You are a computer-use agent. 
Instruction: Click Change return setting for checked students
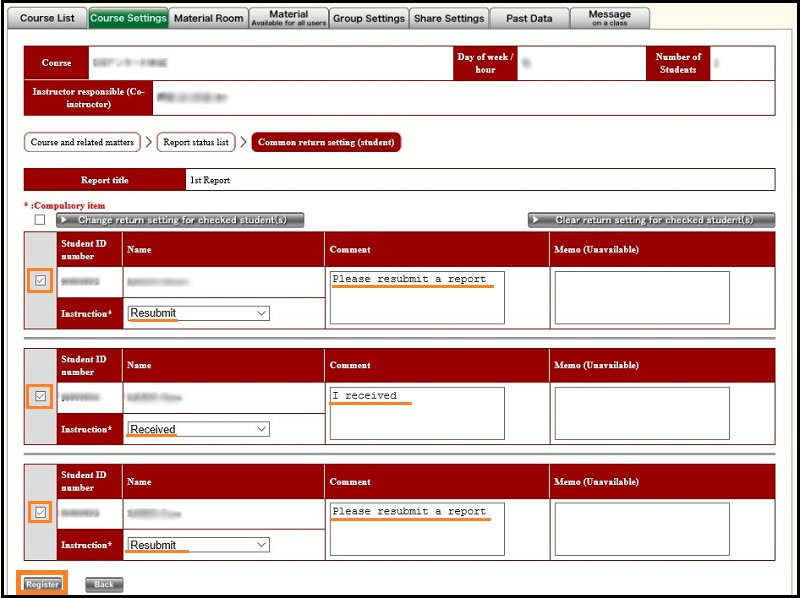click(180, 220)
